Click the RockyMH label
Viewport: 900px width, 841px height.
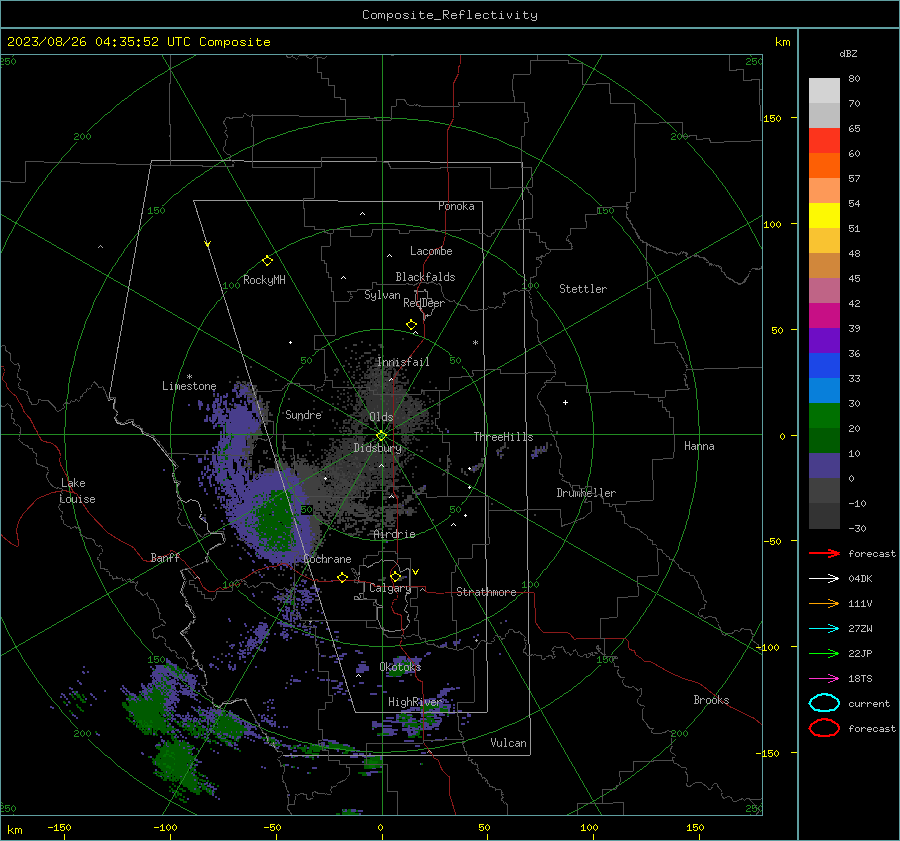264,280
